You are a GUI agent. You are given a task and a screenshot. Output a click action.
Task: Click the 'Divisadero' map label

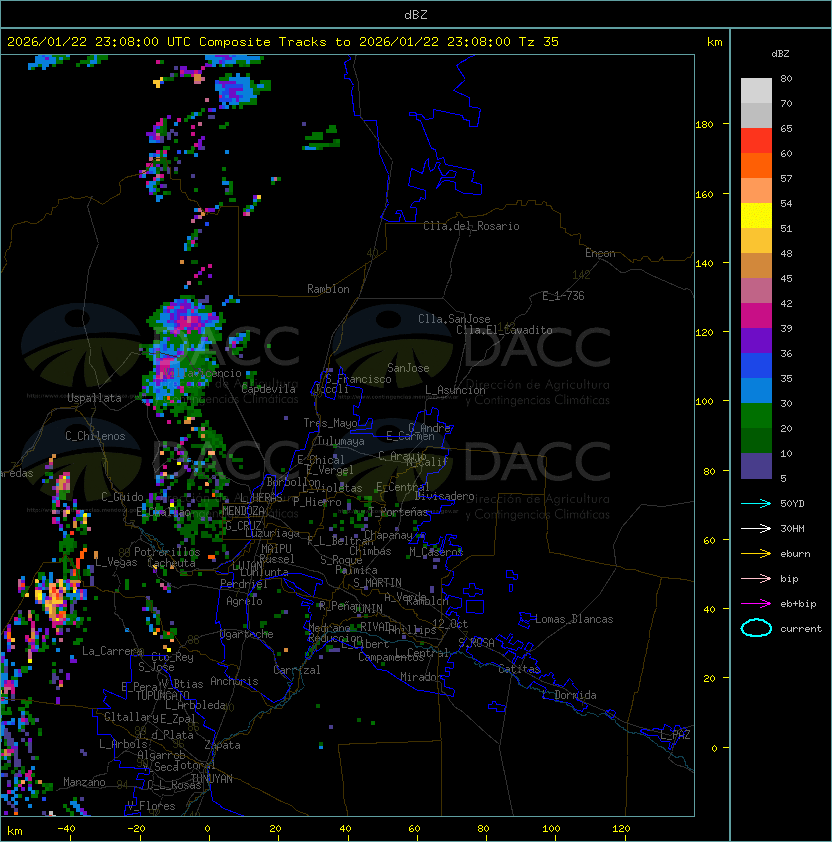(444, 496)
